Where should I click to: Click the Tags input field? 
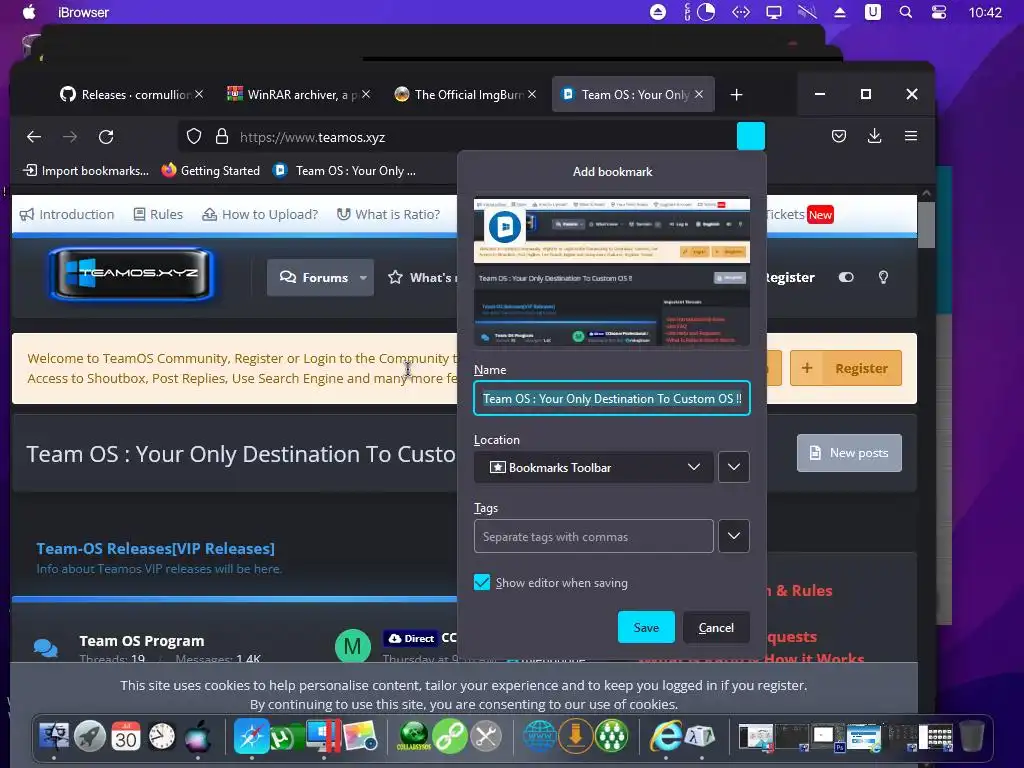click(593, 536)
